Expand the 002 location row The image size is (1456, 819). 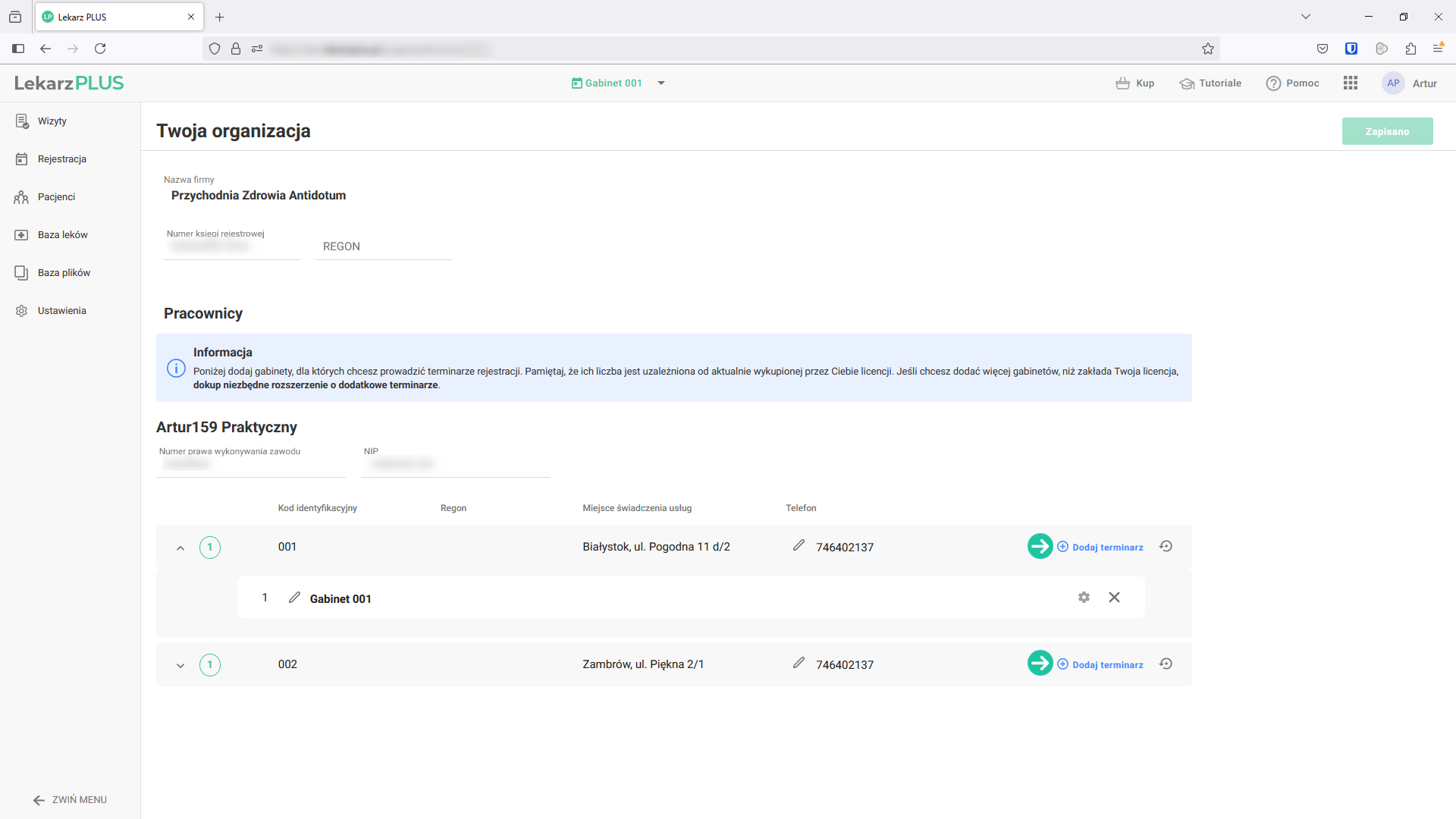tap(180, 665)
